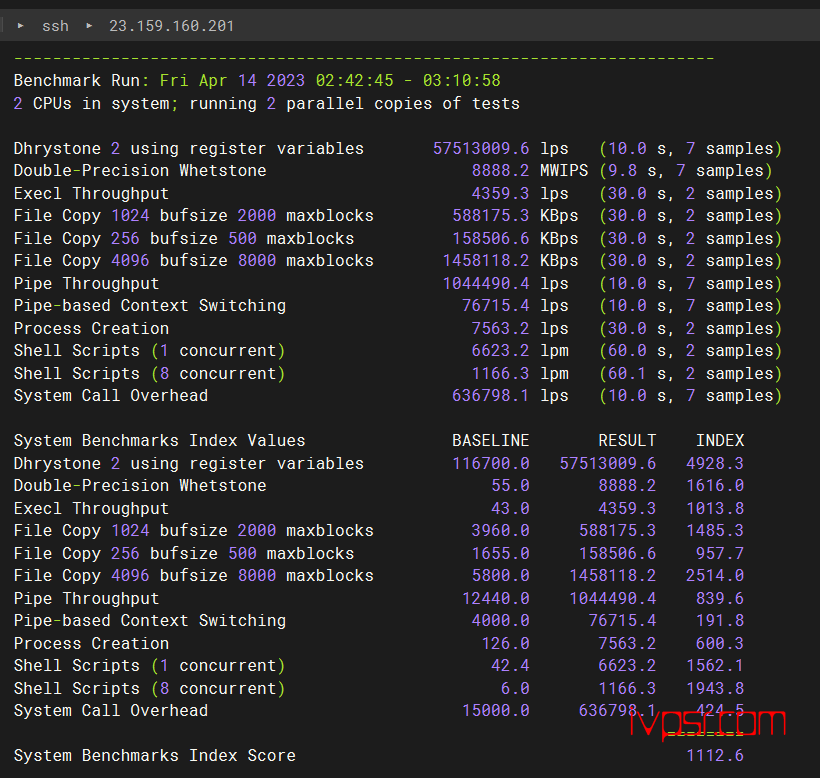Screen dimensions: 820x778
Task: Select the date 'Fri Apr 14 2023'
Action: [x=232, y=81]
